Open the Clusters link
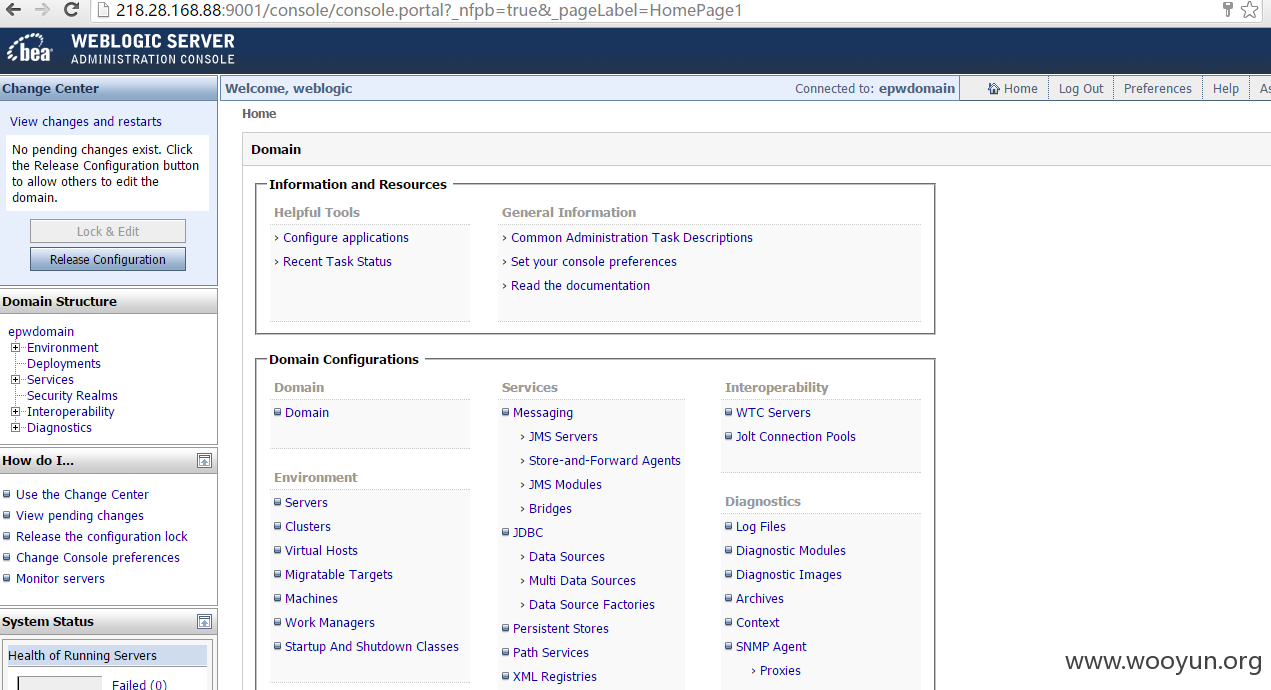Viewport: 1271px width, 690px height. [308, 527]
